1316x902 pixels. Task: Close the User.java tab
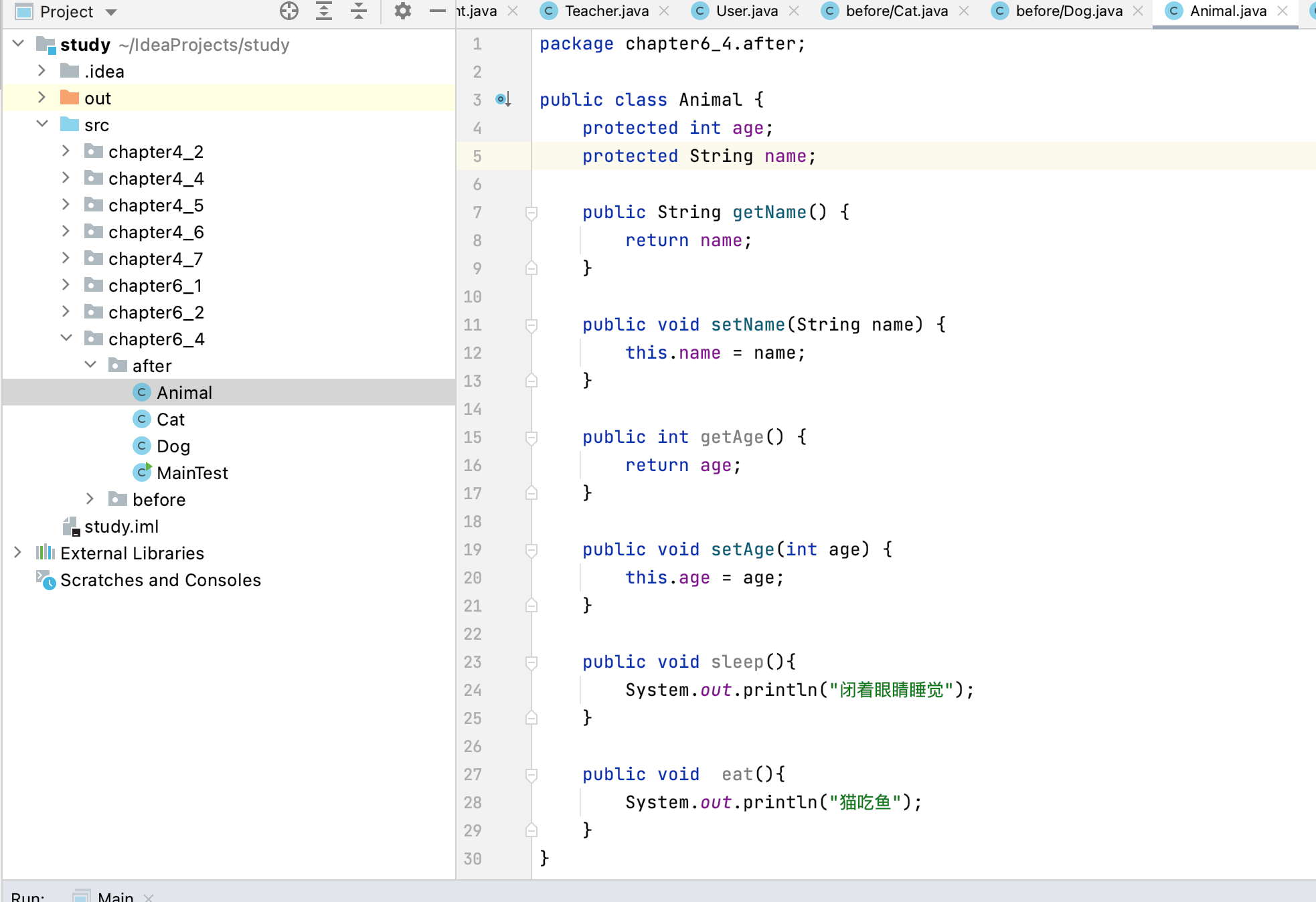pos(794,11)
